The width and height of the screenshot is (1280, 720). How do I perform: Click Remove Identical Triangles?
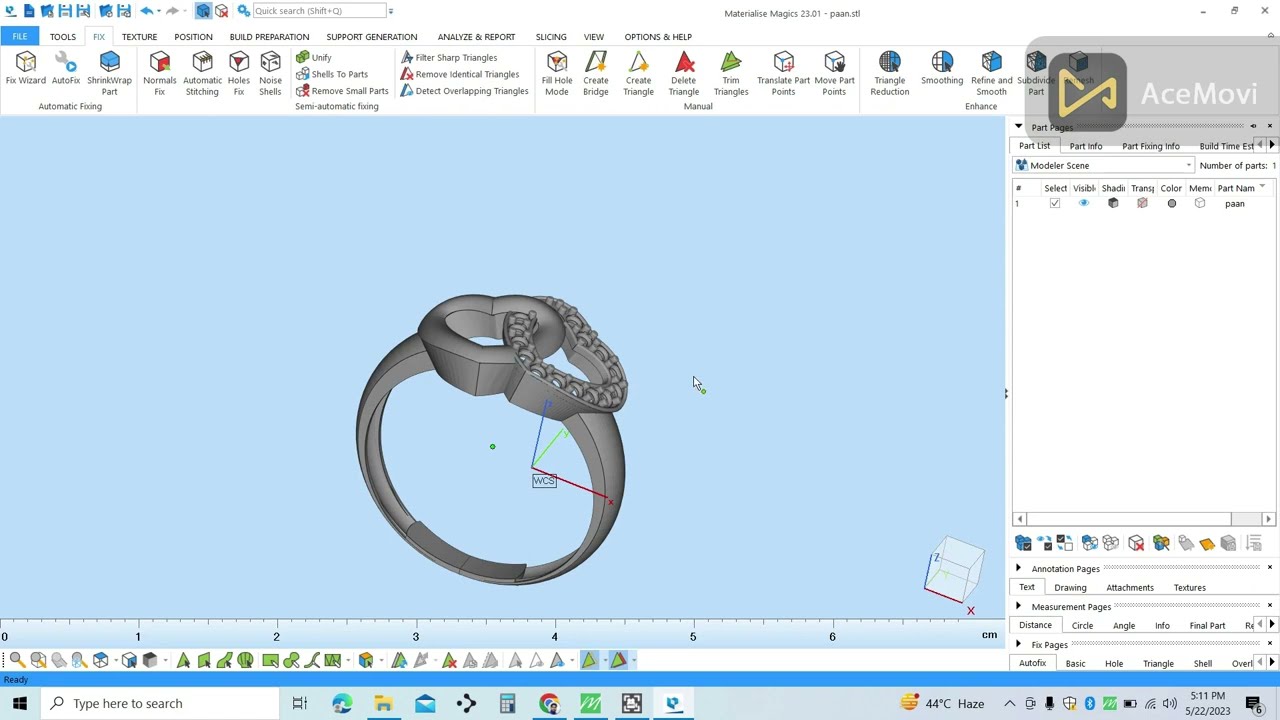pos(460,74)
